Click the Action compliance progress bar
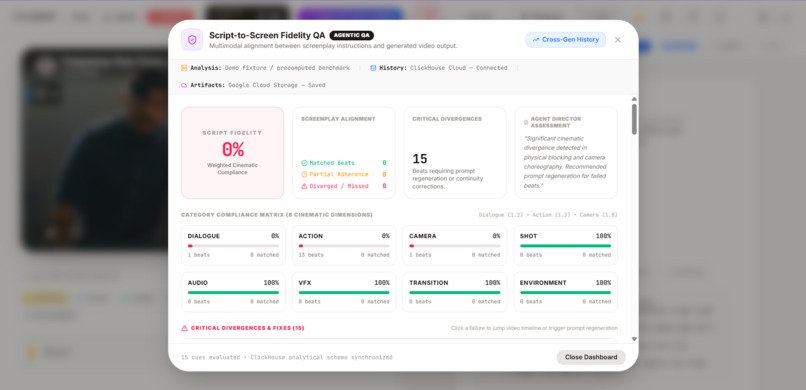 click(x=344, y=246)
